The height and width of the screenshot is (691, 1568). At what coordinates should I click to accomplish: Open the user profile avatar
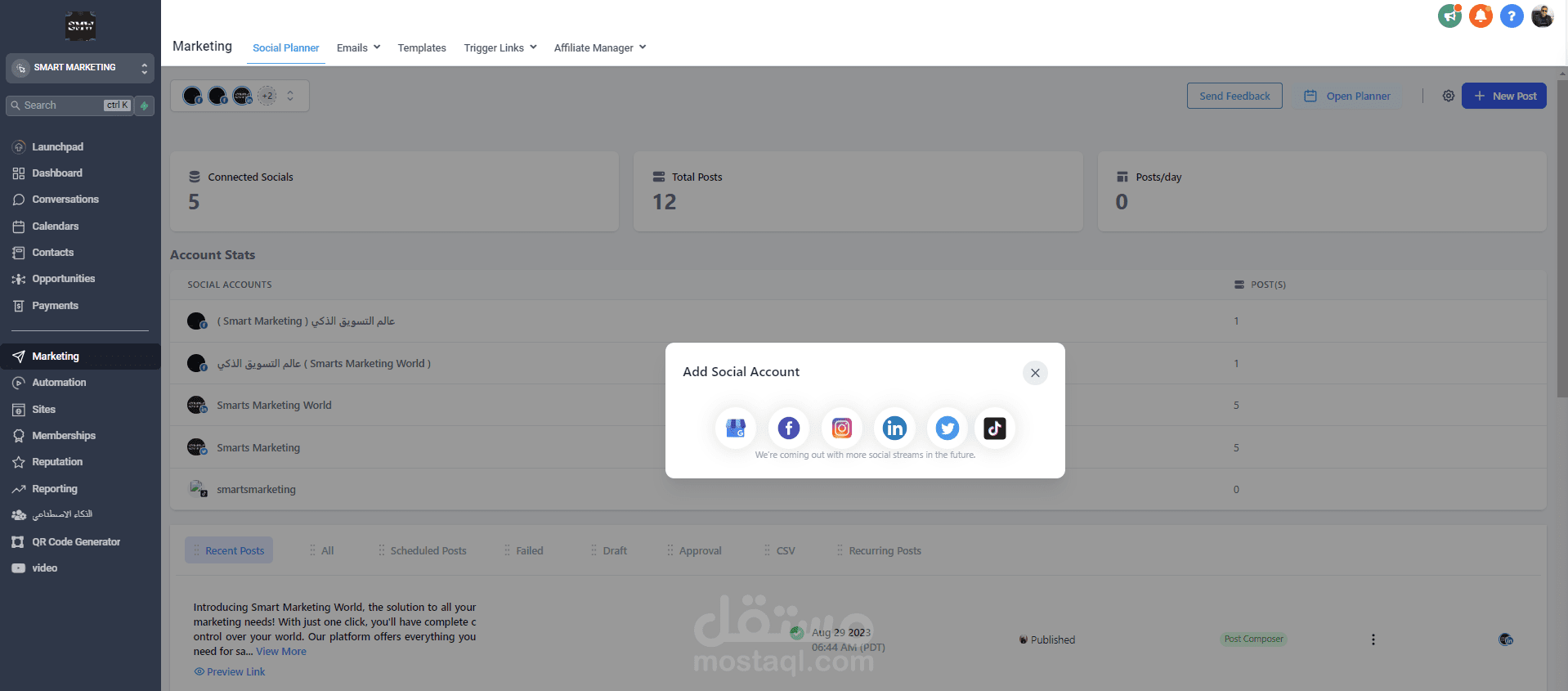(1543, 16)
